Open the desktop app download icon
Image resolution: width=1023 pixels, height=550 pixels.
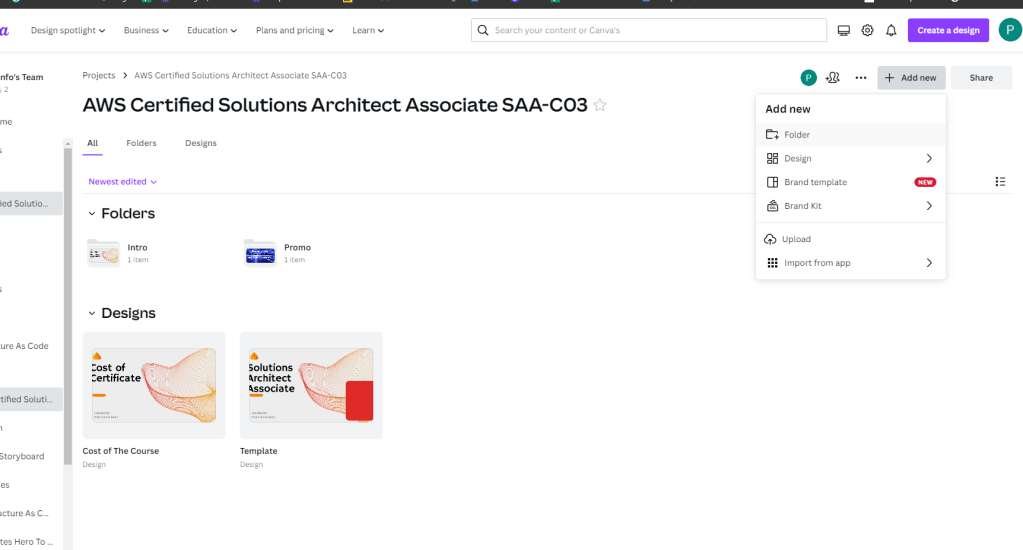(844, 30)
